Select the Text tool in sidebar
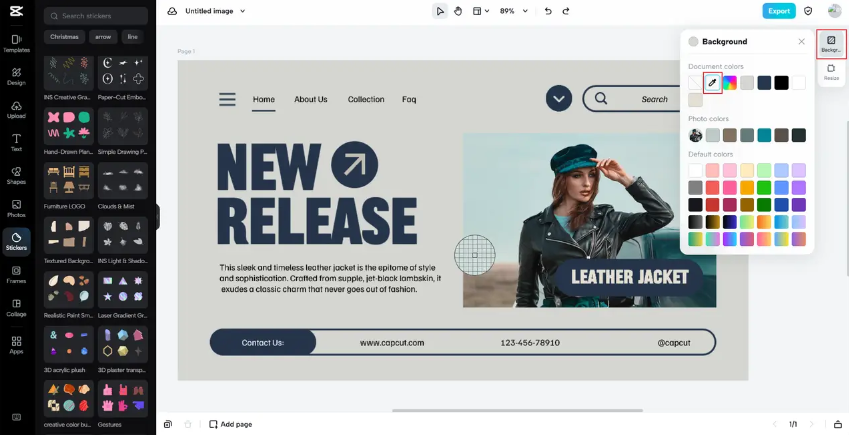Screen dimensions: 849x435 click(x=16, y=142)
